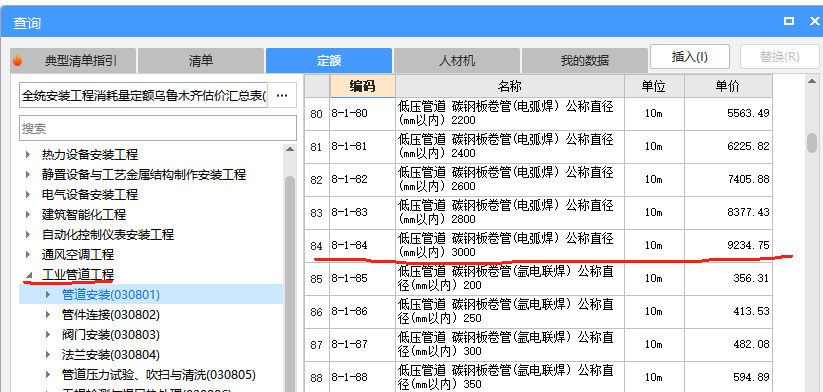The image size is (823, 392).
Task: Select 建筑智能化工程 in the tree
Action: coord(84,215)
